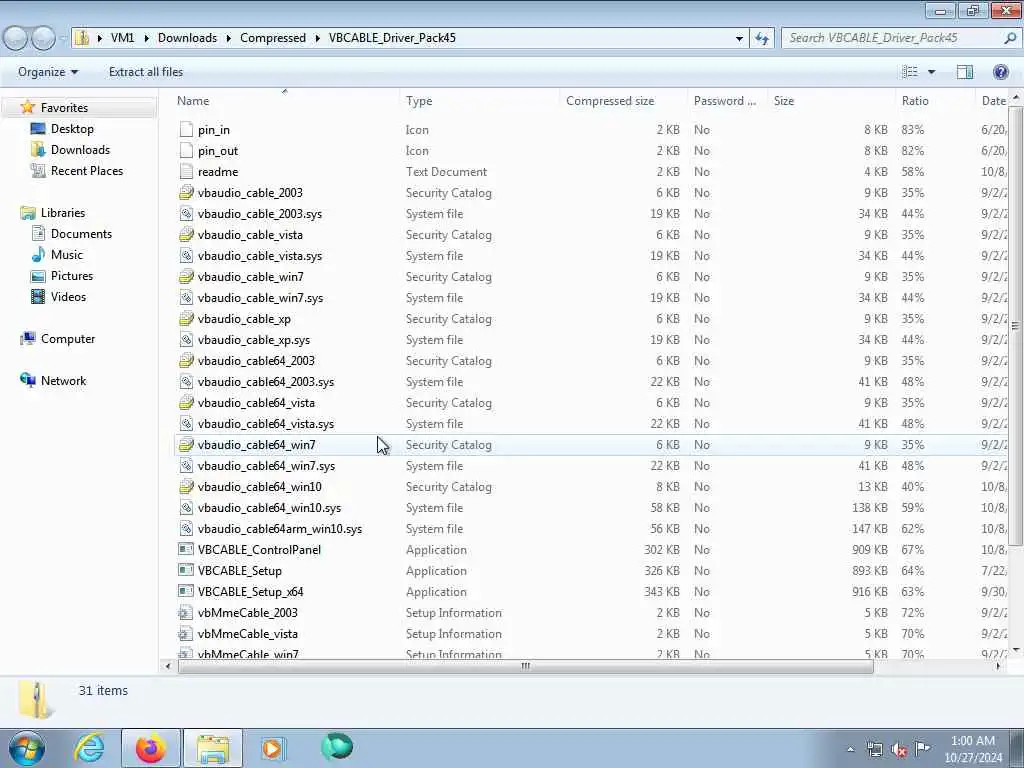Expand dropdown arrow after Compressed breadcrumb
The image size is (1024, 768).
point(317,38)
